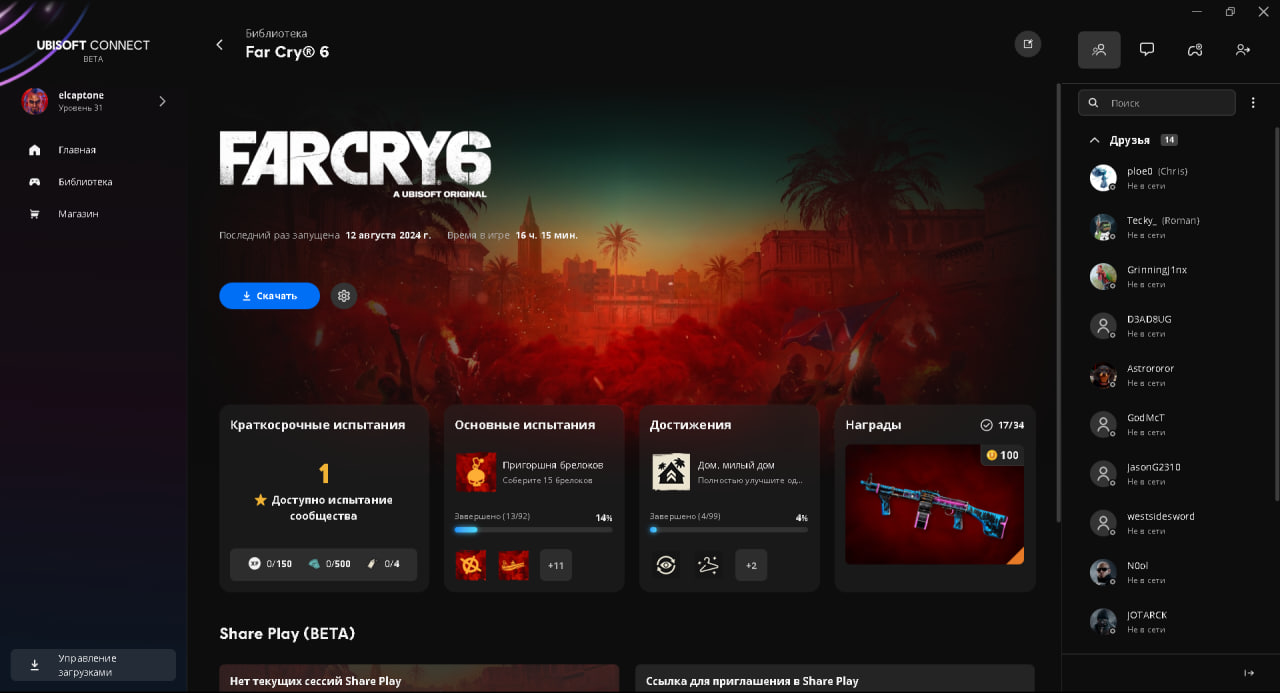Open the pop-out icon near Far Cry 6 title

pyautogui.click(x=1028, y=44)
